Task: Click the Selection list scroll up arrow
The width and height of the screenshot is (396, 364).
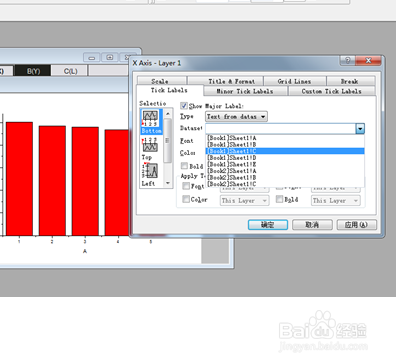Action: 168,114
